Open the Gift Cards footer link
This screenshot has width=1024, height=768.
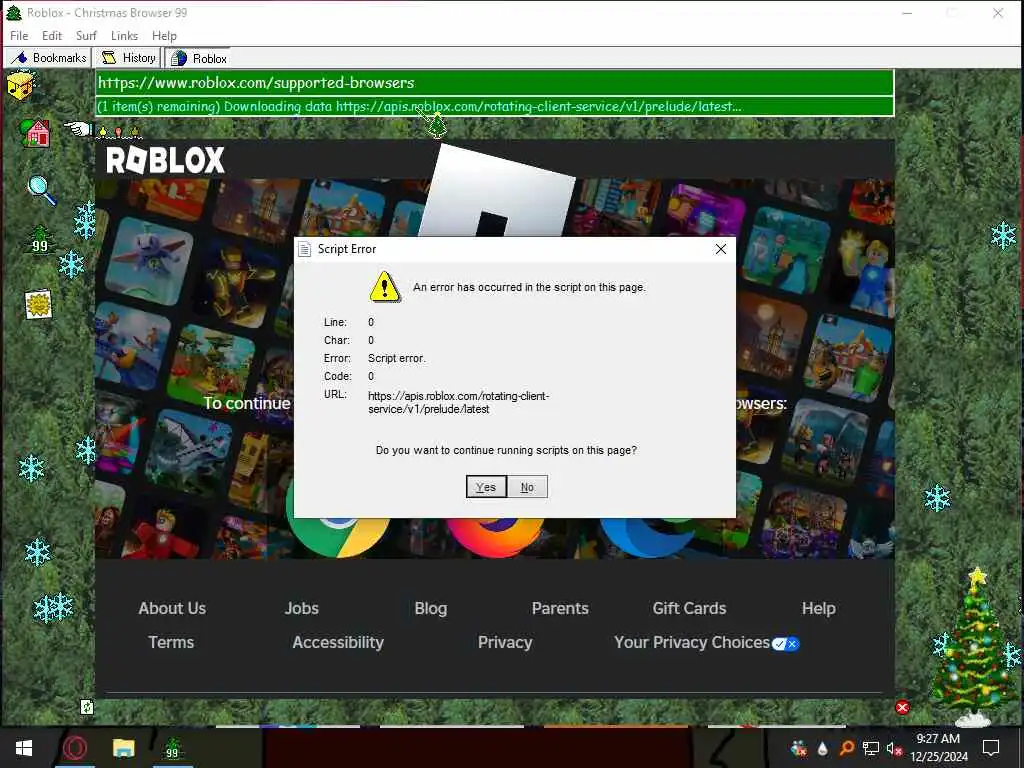tap(689, 608)
